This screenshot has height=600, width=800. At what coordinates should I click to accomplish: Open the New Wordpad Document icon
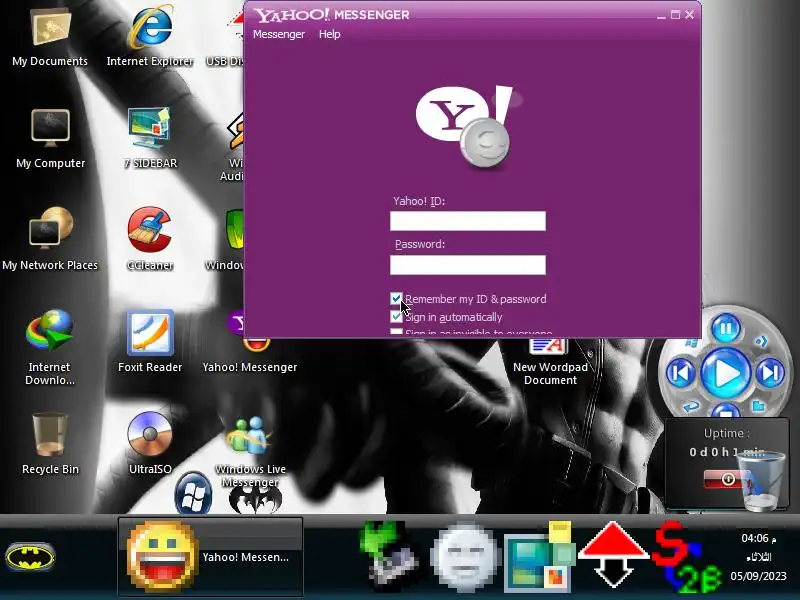point(550,362)
